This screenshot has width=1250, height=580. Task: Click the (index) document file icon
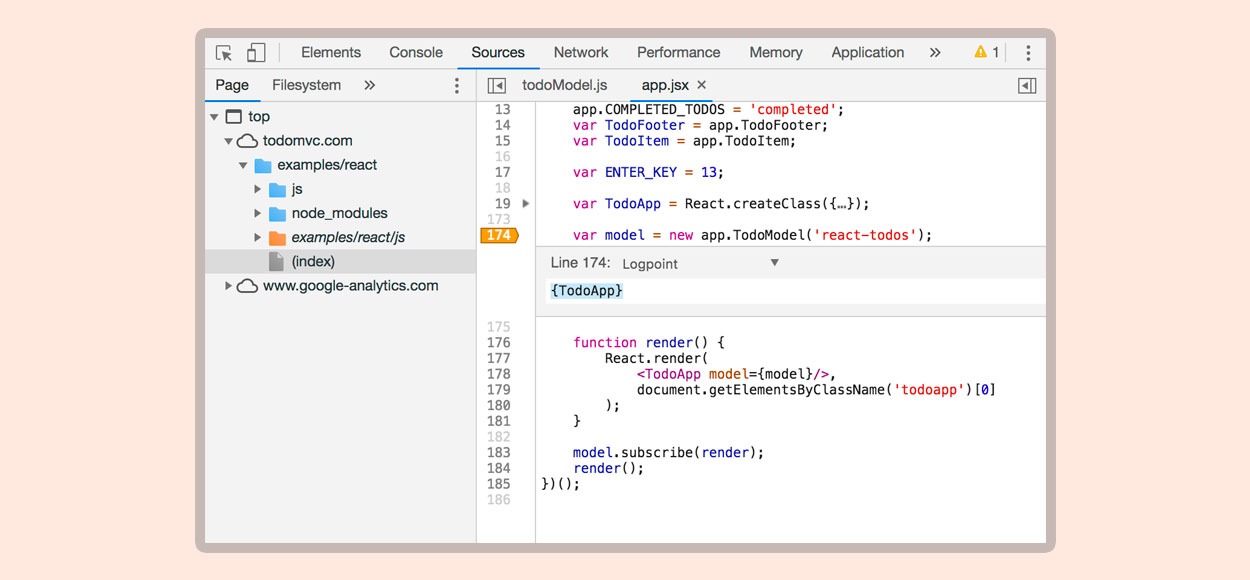[277, 262]
